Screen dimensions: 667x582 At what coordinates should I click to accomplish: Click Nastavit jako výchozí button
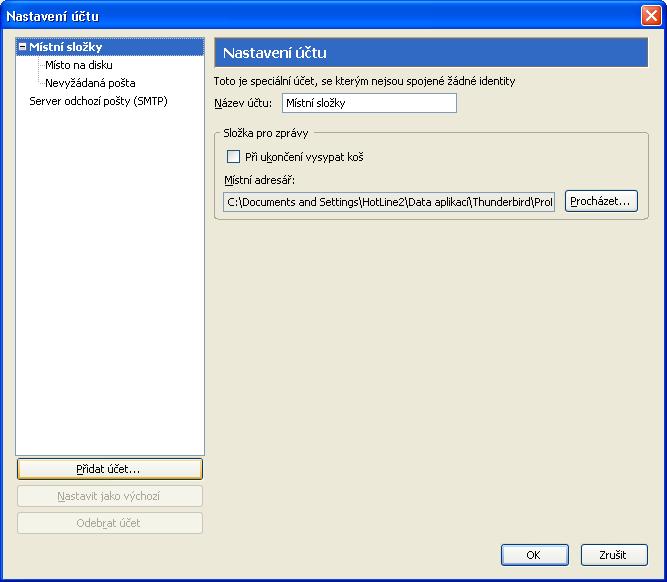point(110,496)
